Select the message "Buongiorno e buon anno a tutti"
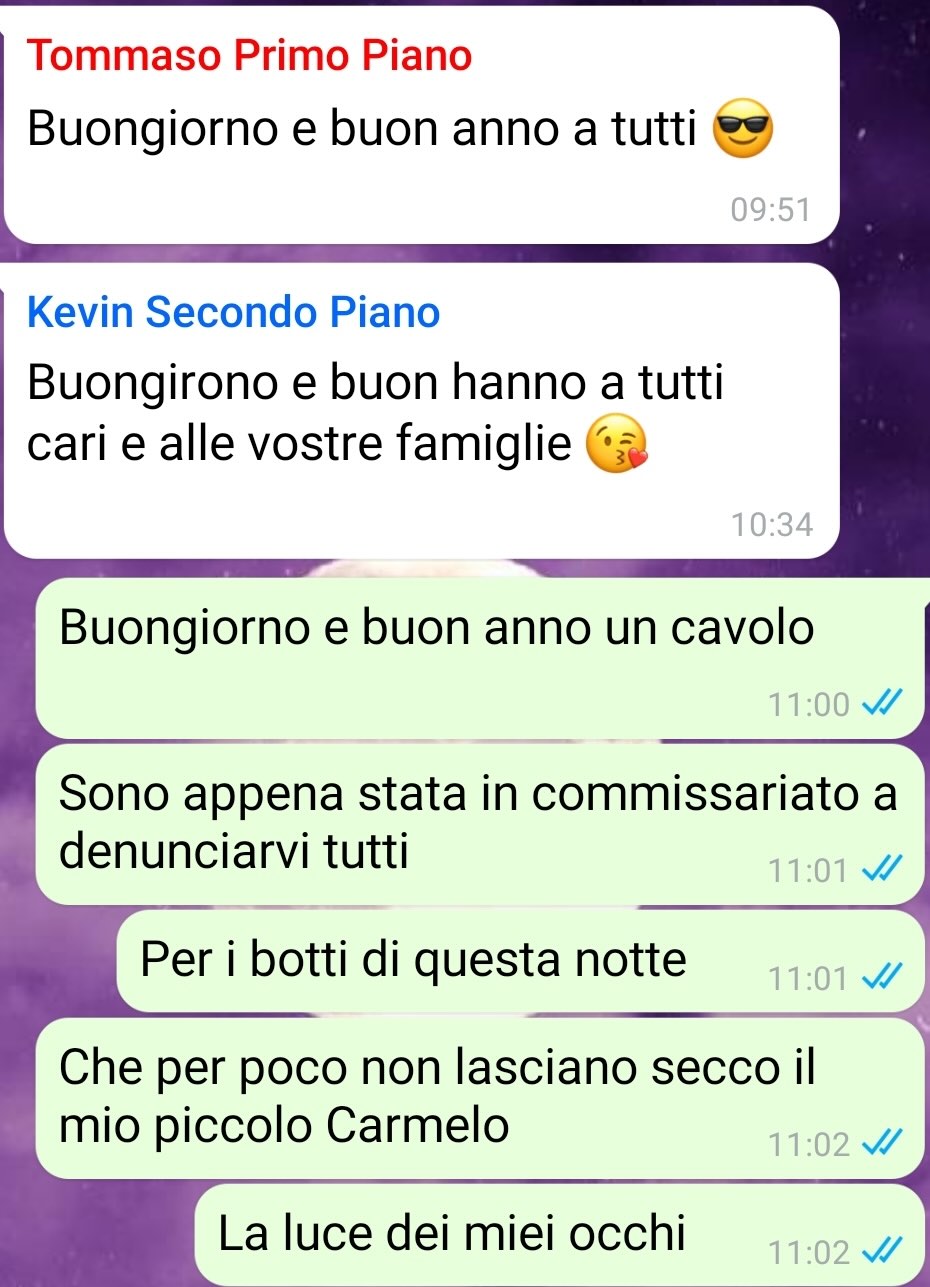The width and height of the screenshot is (930, 1287). click(x=420, y=125)
